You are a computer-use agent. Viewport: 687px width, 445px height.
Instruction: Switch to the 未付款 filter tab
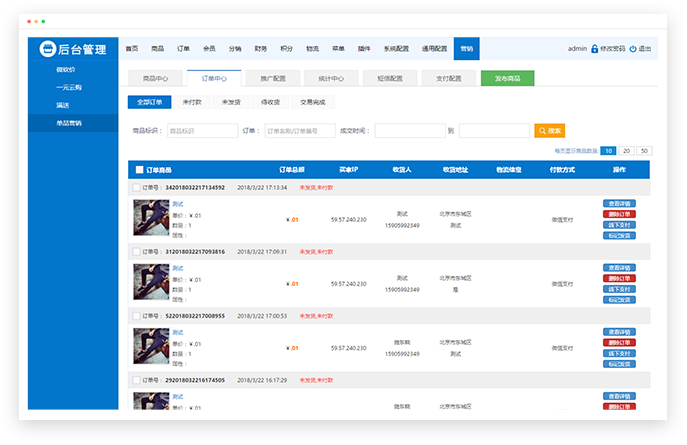192,102
